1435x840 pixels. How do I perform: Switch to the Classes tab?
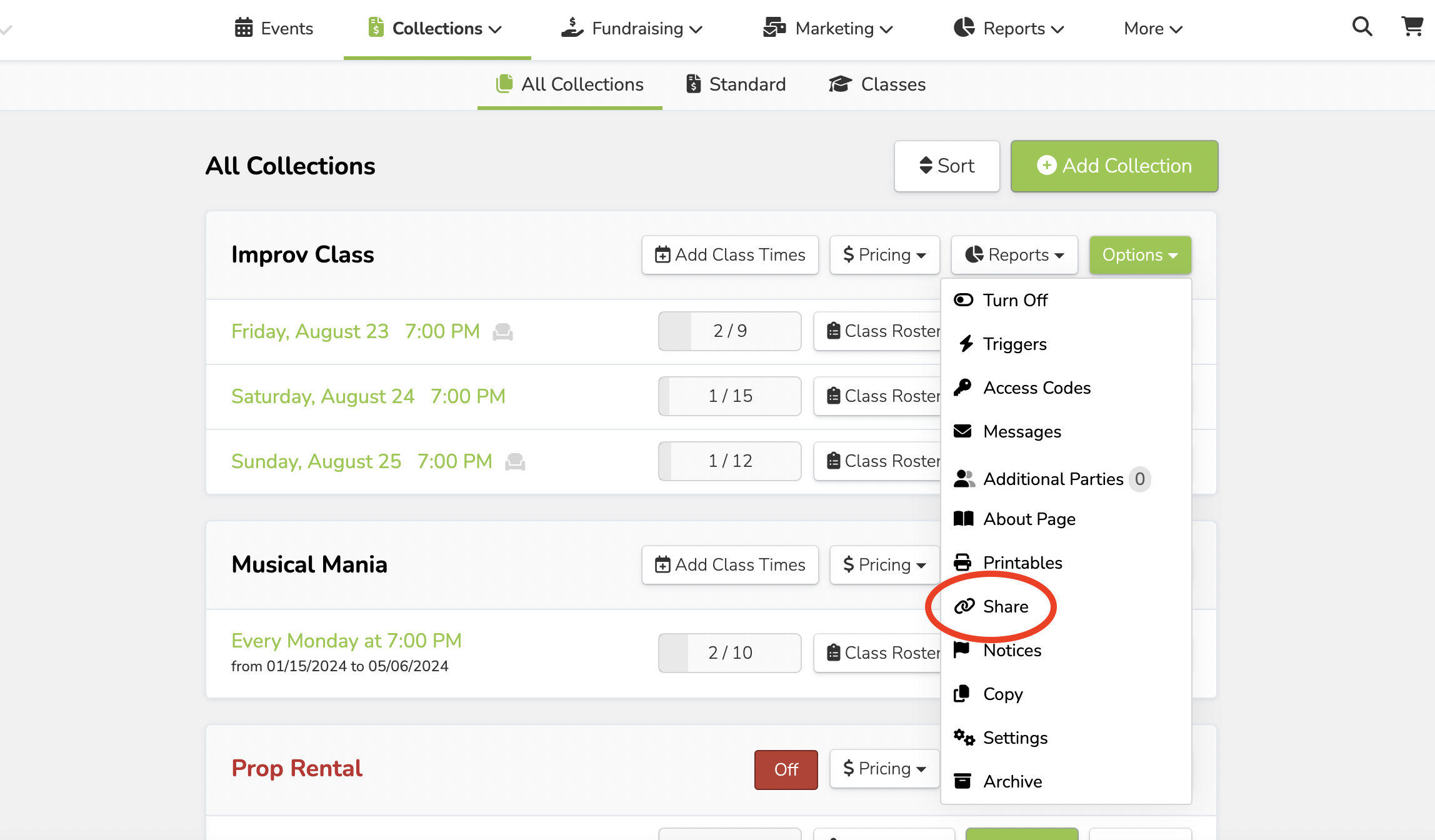point(877,84)
